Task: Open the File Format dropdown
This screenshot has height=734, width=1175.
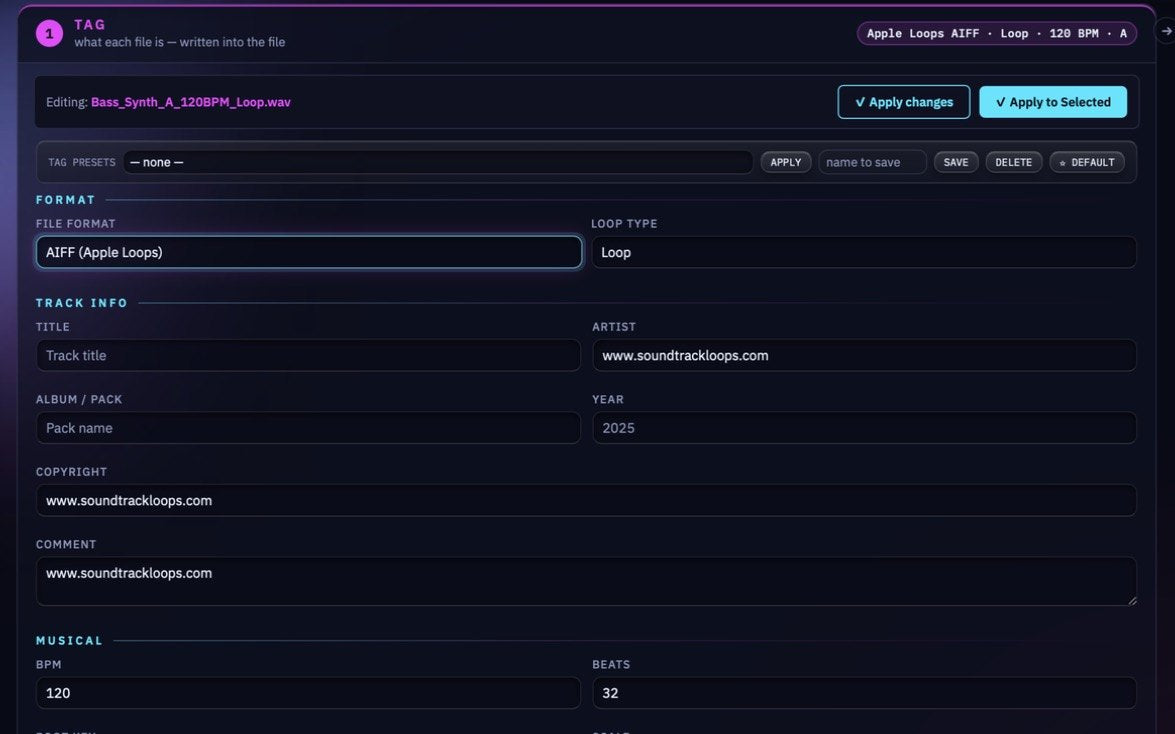Action: tap(309, 252)
